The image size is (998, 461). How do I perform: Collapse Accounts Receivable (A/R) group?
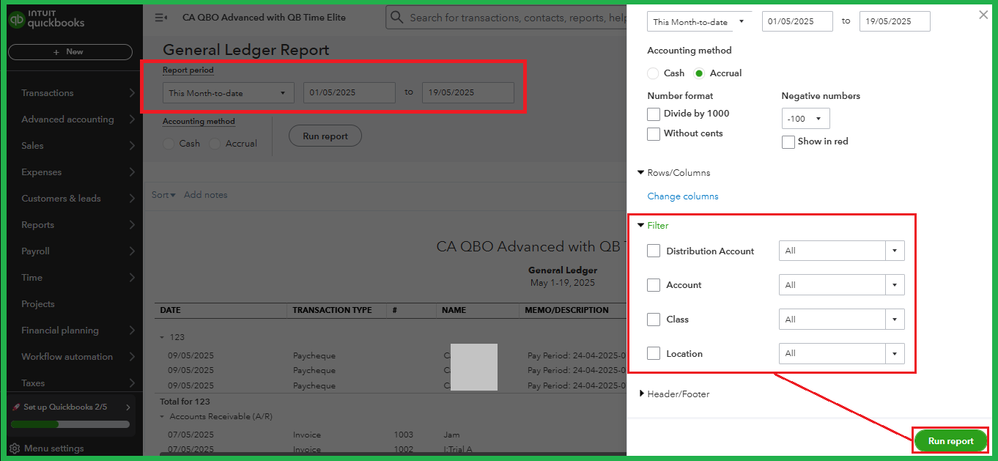click(x=162, y=416)
